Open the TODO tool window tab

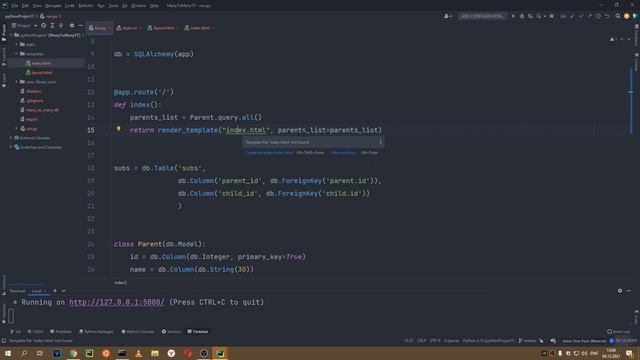click(x=35, y=331)
